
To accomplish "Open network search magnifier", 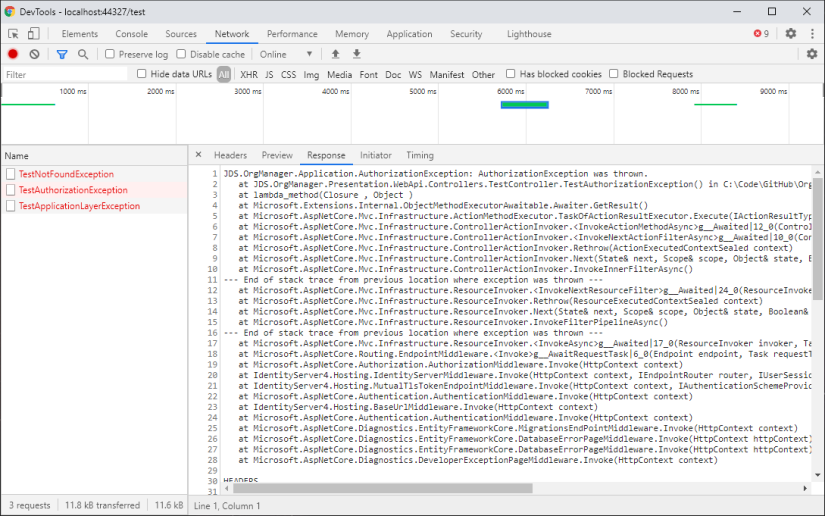I will 83,54.
